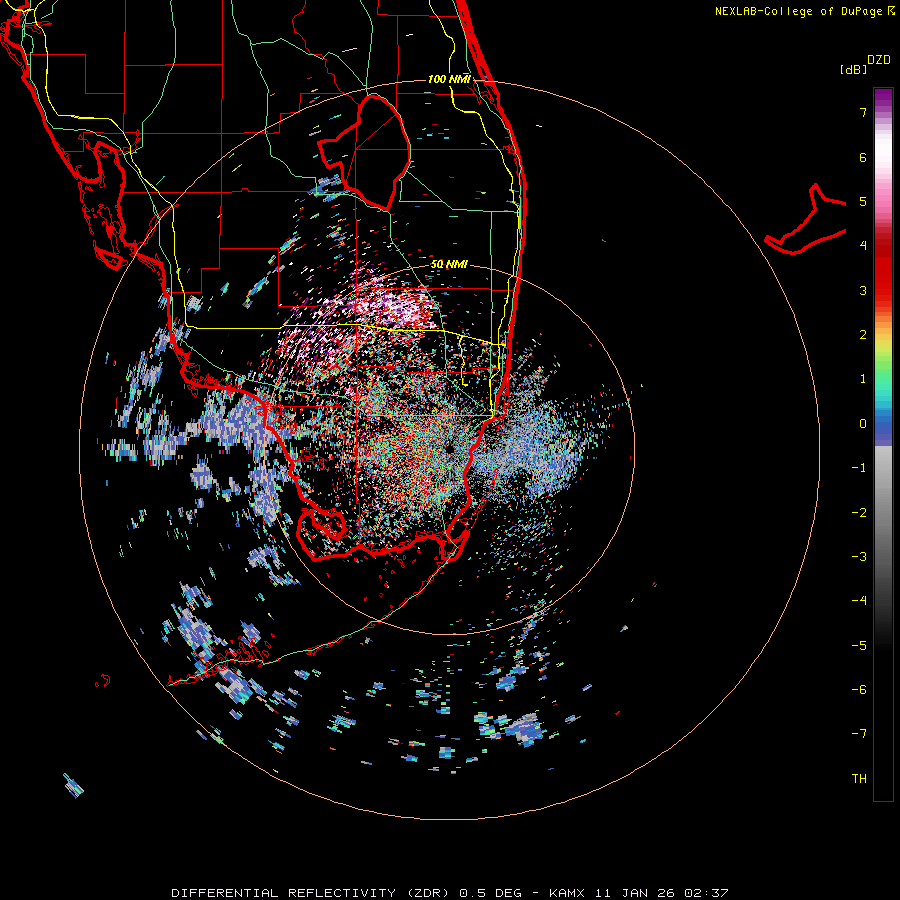Viewport: 900px width, 900px height.
Task: Click the -7 value on color scale
Action: click(x=859, y=734)
